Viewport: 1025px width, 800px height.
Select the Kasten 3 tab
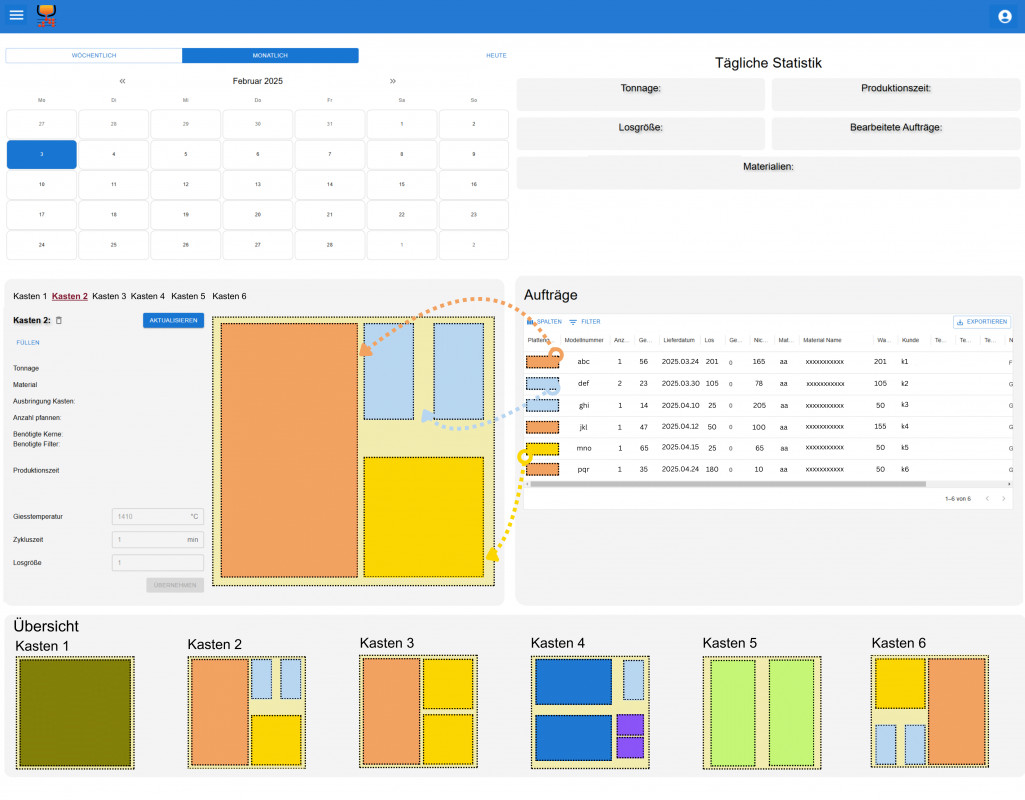click(109, 296)
